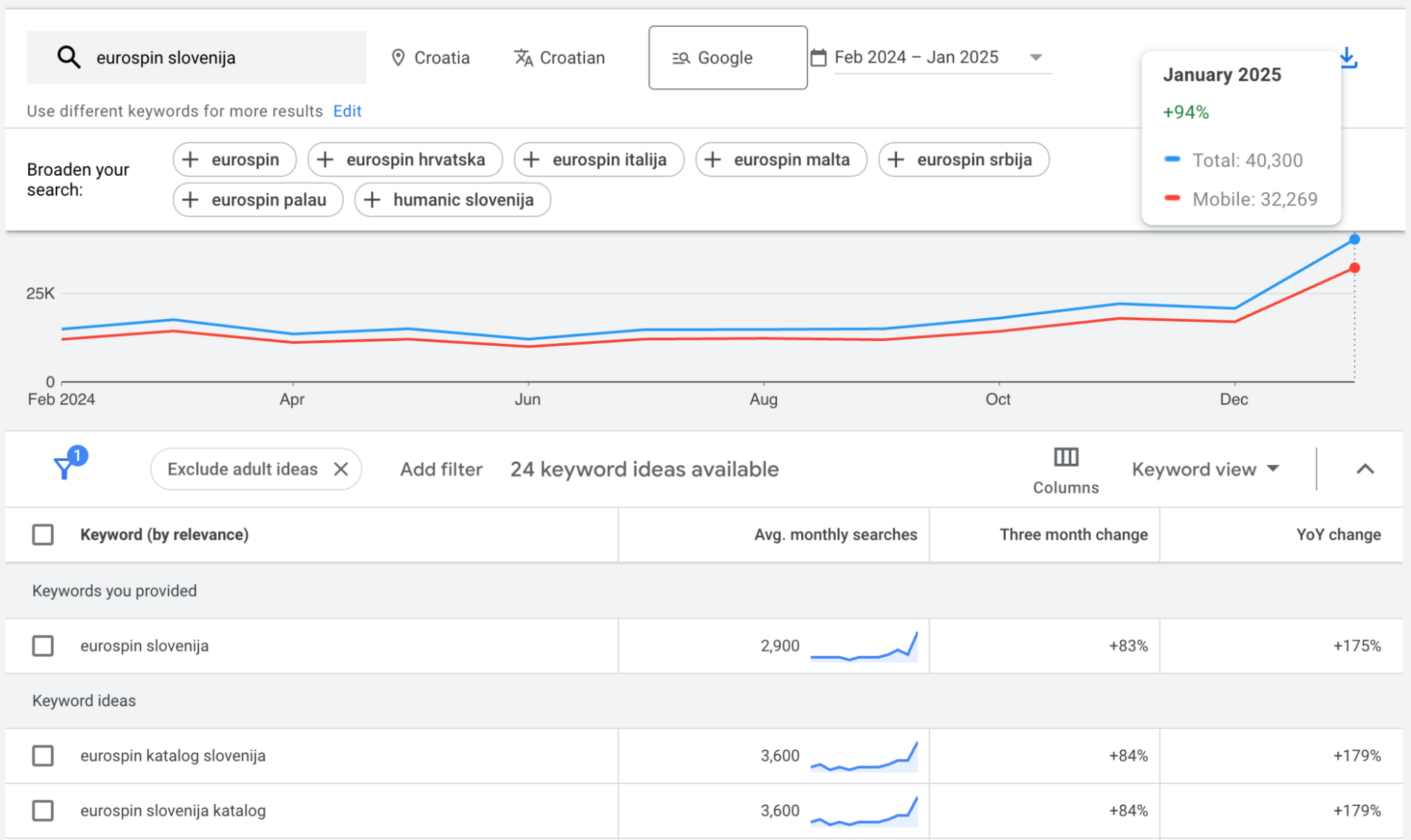Screen dimensions: 1411x840
Task: Click the calendar icon beside date range
Action: click(818, 58)
